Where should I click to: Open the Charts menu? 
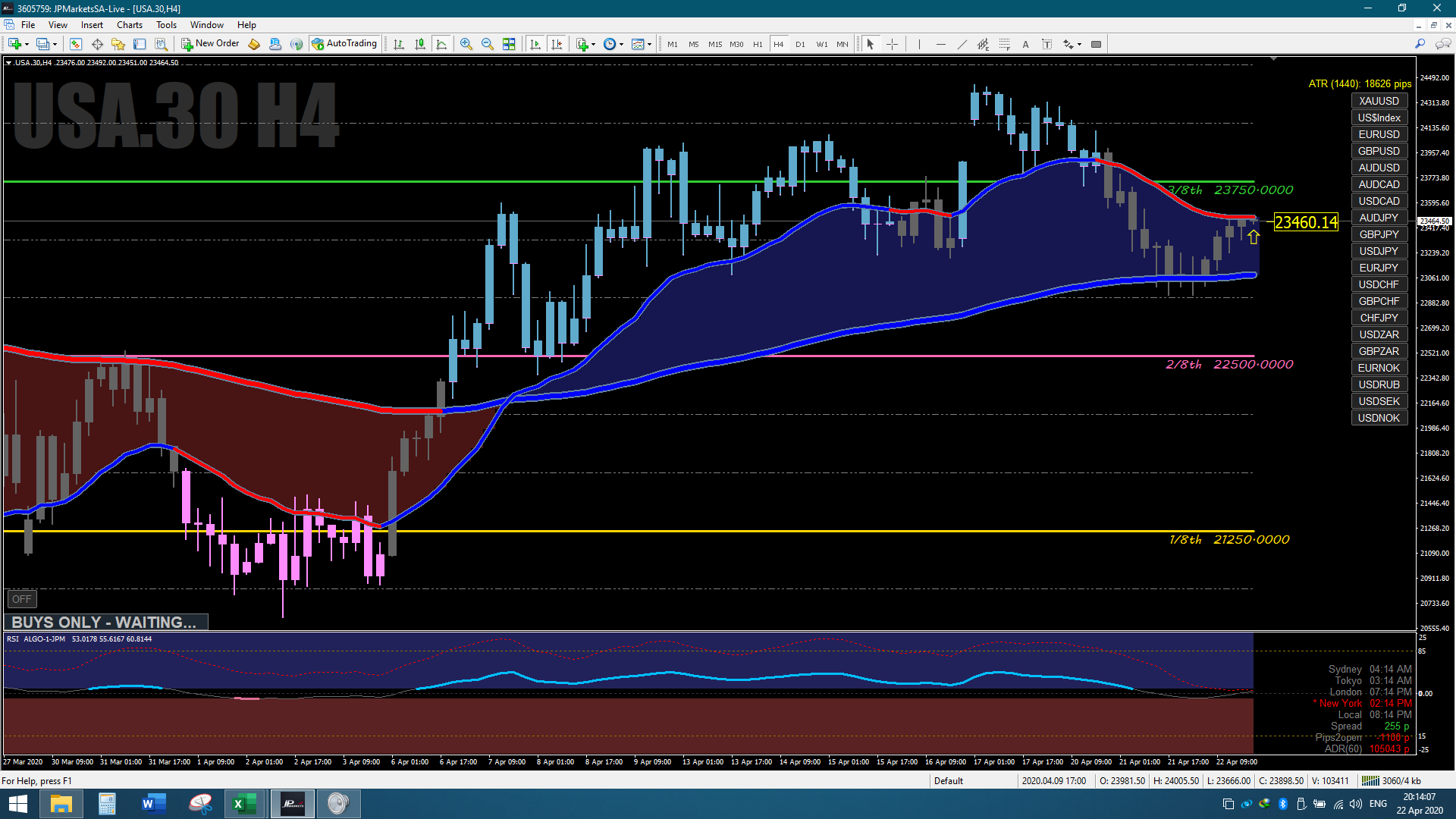(129, 25)
